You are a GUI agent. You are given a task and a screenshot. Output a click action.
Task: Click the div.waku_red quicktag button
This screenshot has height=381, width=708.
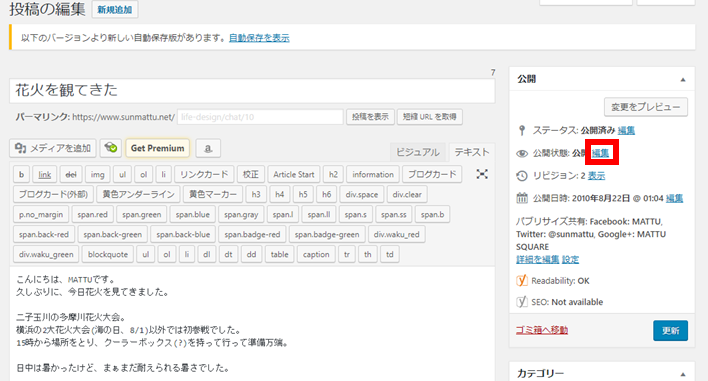point(396,234)
